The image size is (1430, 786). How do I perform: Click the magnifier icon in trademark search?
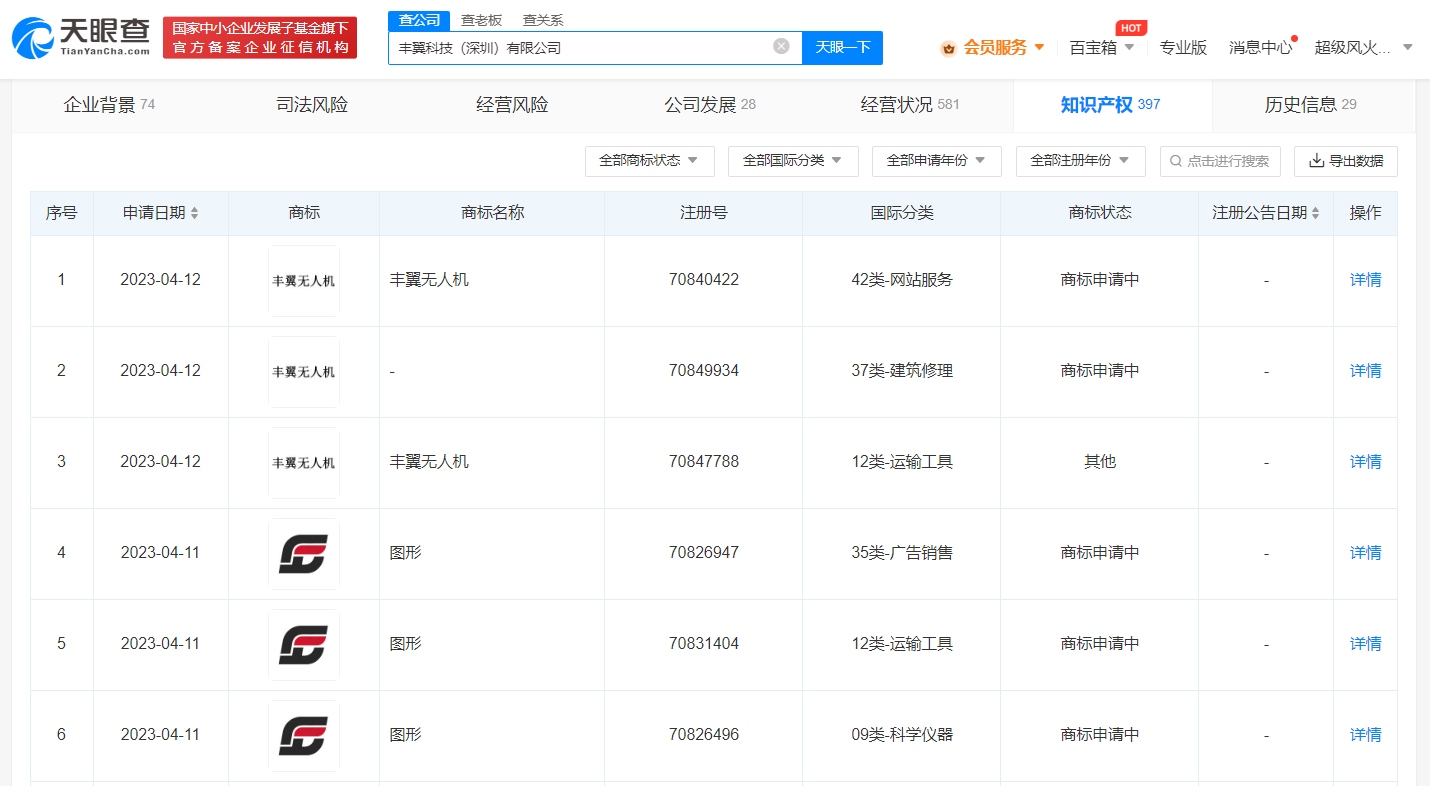(1176, 161)
